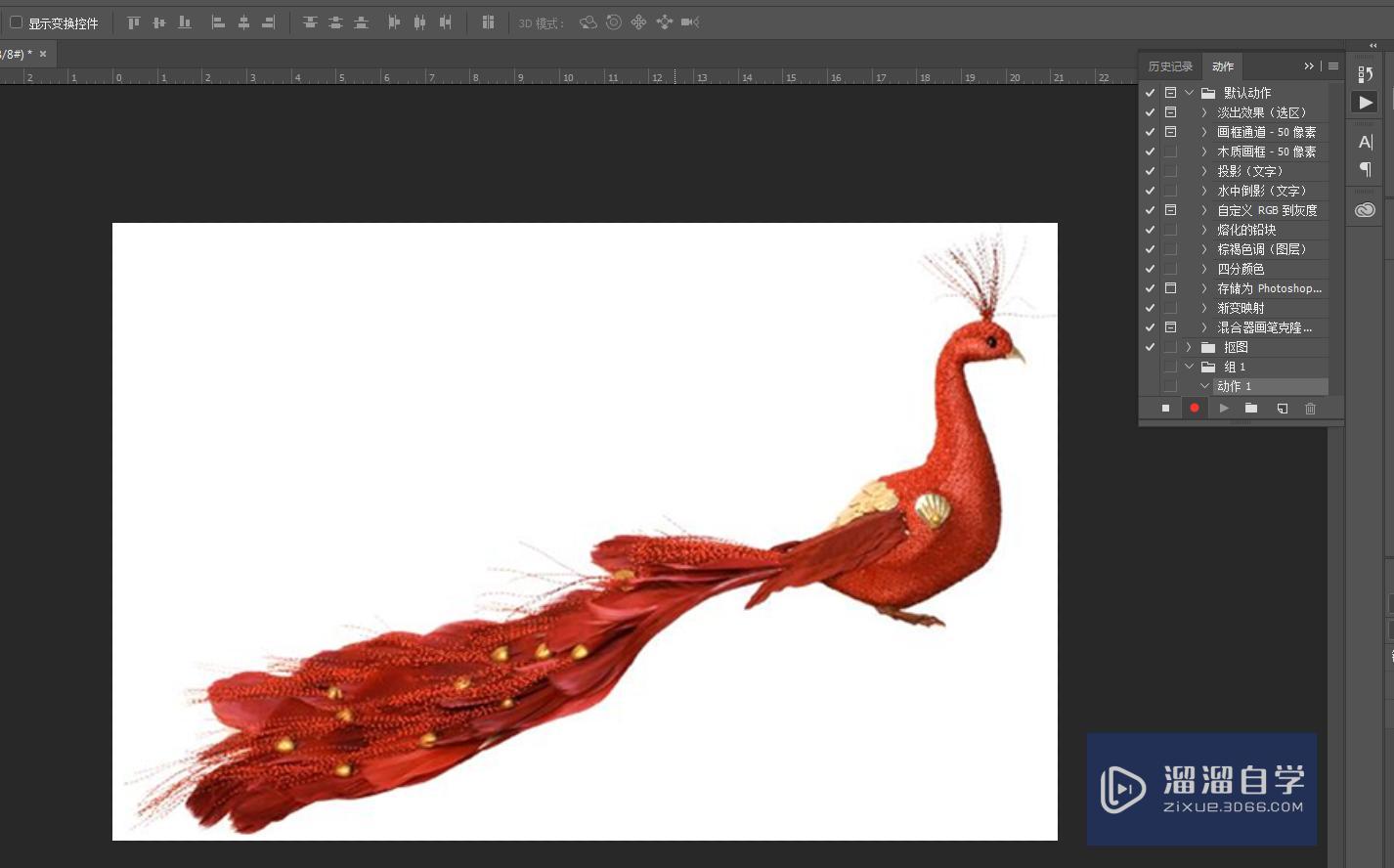Click the red record button
The width and height of the screenshot is (1394, 868).
(1194, 409)
